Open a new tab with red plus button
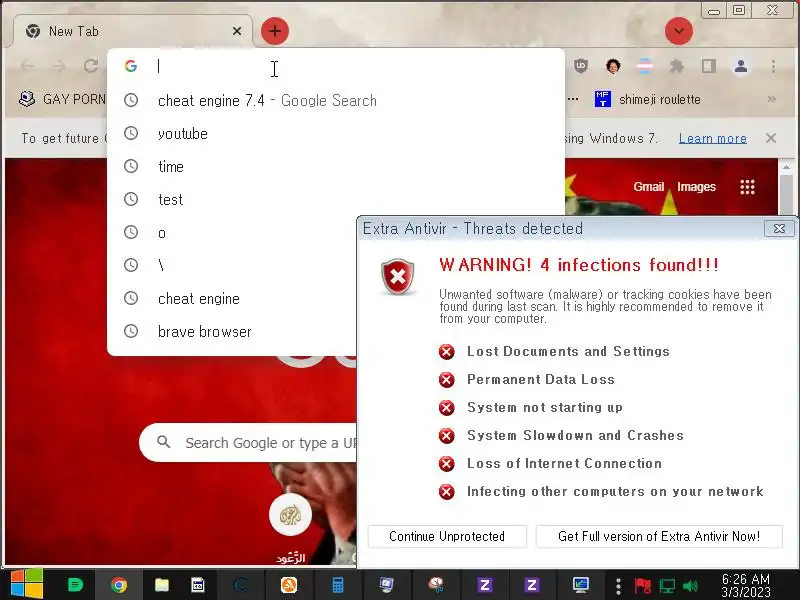This screenshot has height=600, width=800. (x=274, y=31)
